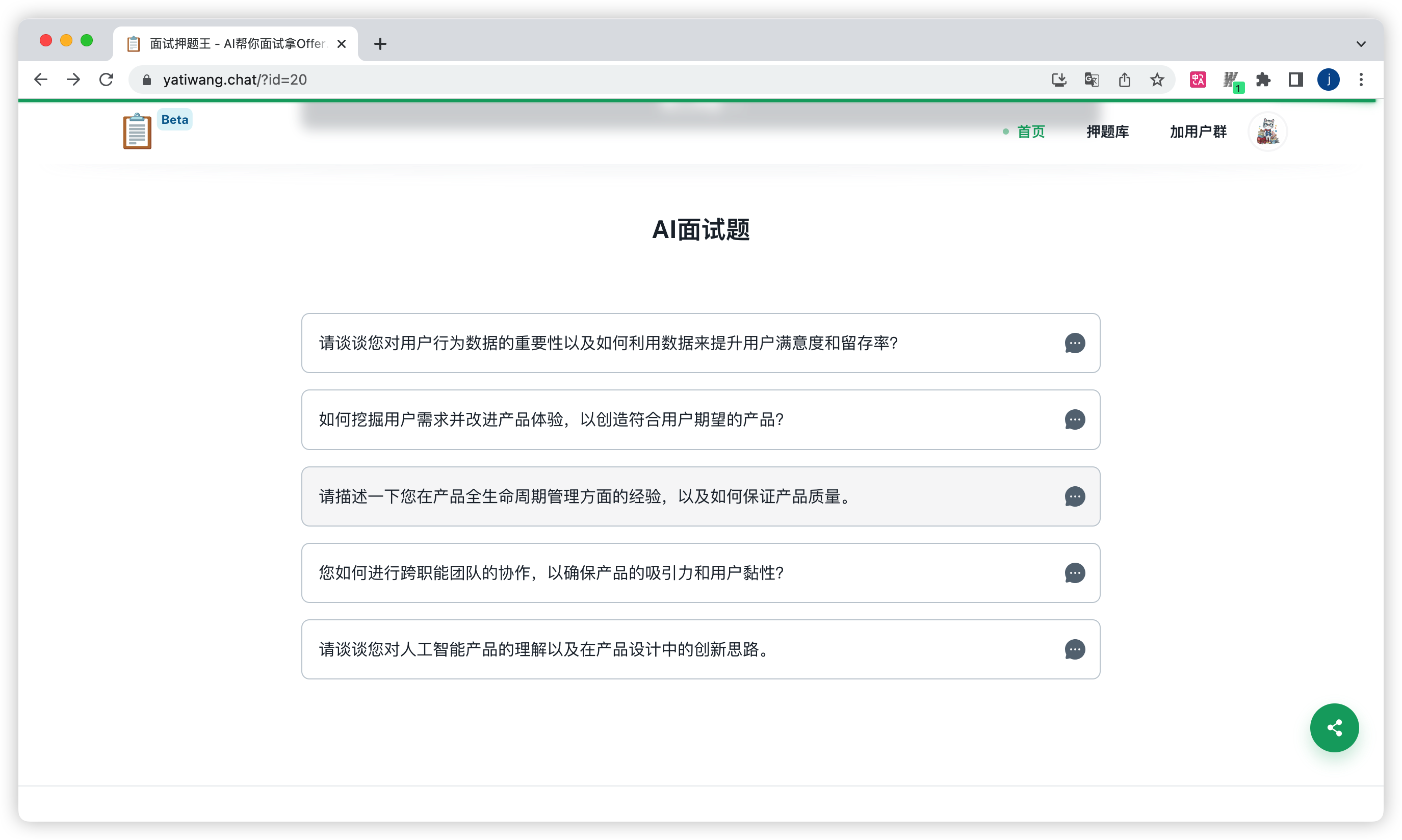Open chat icon for 挖掘用户需求 question
This screenshot has height=840, width=1402.
[x=1074, y=419]
